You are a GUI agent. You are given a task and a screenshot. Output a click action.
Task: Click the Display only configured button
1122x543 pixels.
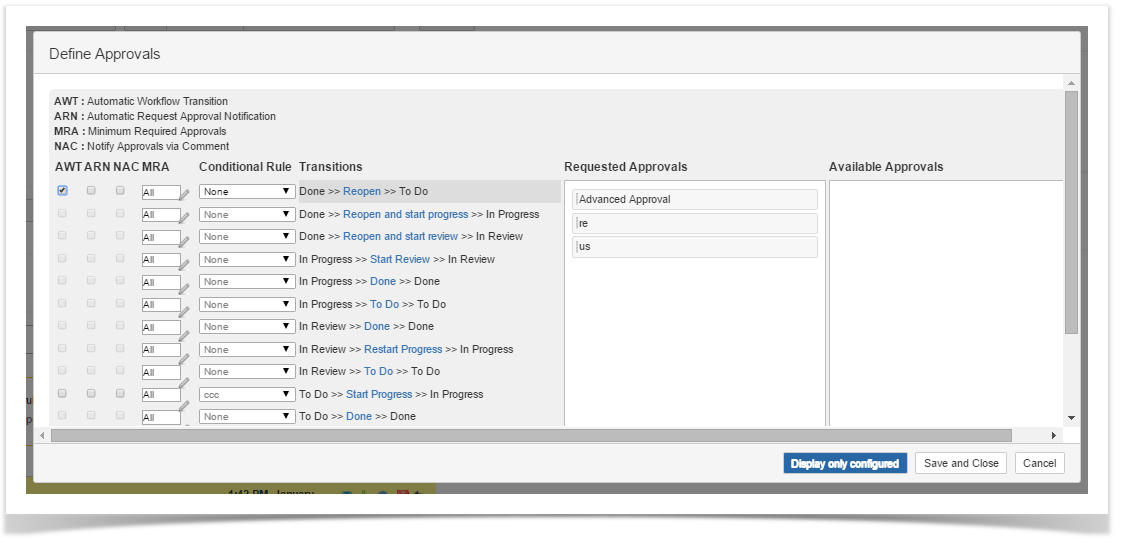[x=845, y=463]
